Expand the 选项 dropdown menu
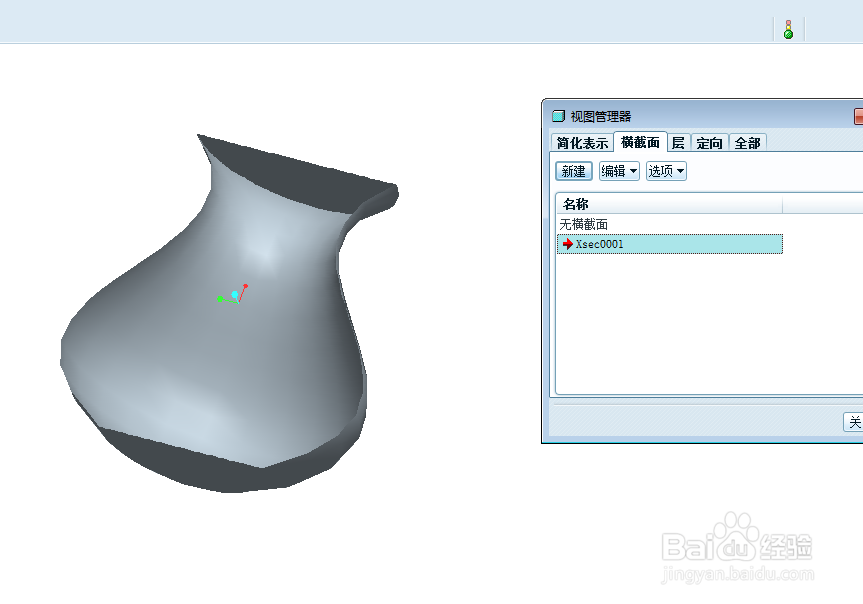The height and width of the screenshot is (604, 863). (666, 171)
